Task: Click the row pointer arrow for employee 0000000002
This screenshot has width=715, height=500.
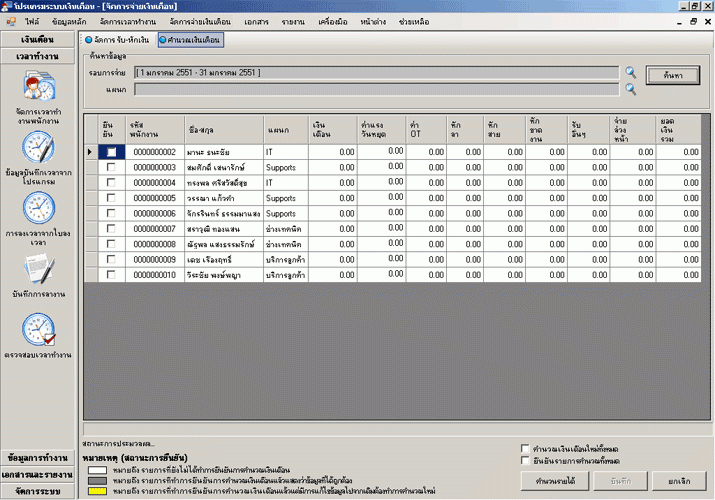Action: click(x=90, y=152)
